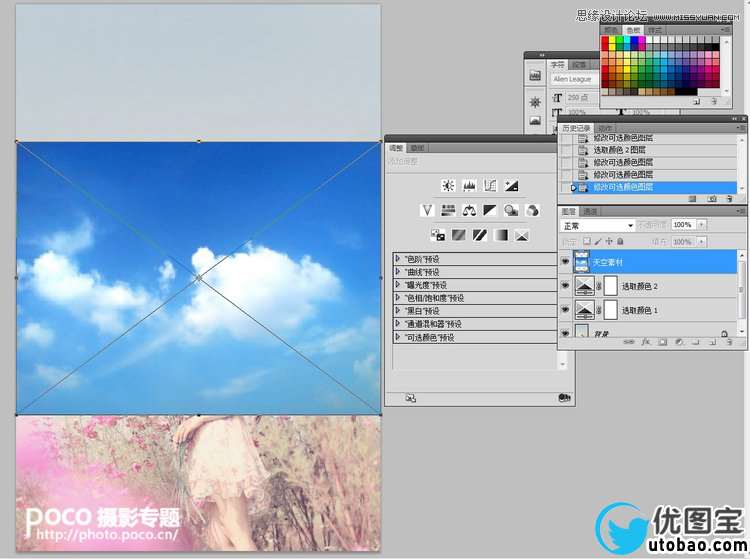Viewport: 750px width, 559px height.
Task: Hide the 选取颜色 1 layer
Action: [x=565, y=310]
